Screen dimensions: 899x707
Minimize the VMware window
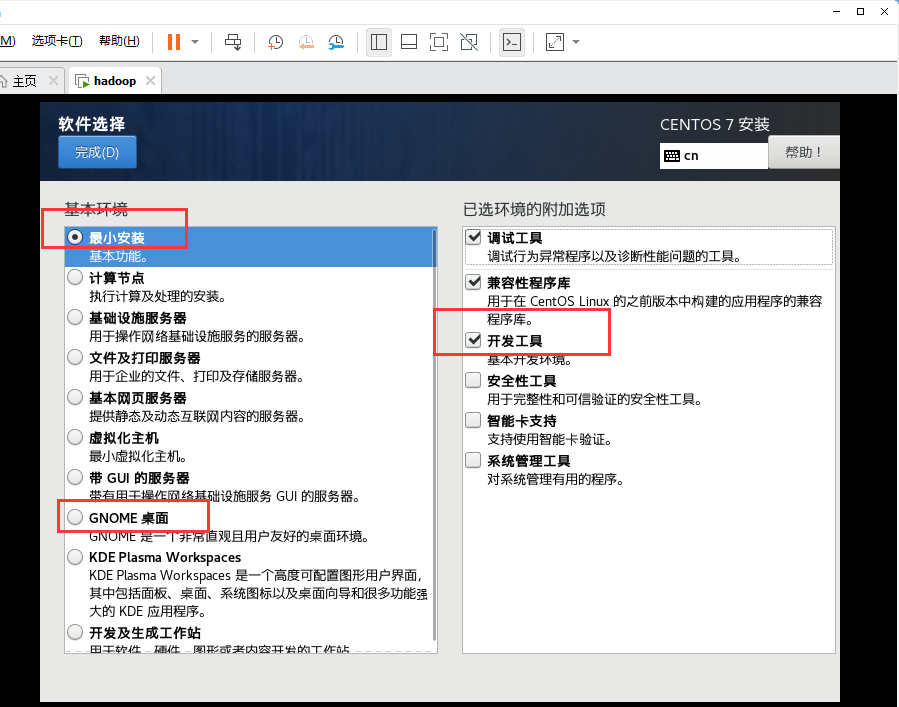[837, 11]
